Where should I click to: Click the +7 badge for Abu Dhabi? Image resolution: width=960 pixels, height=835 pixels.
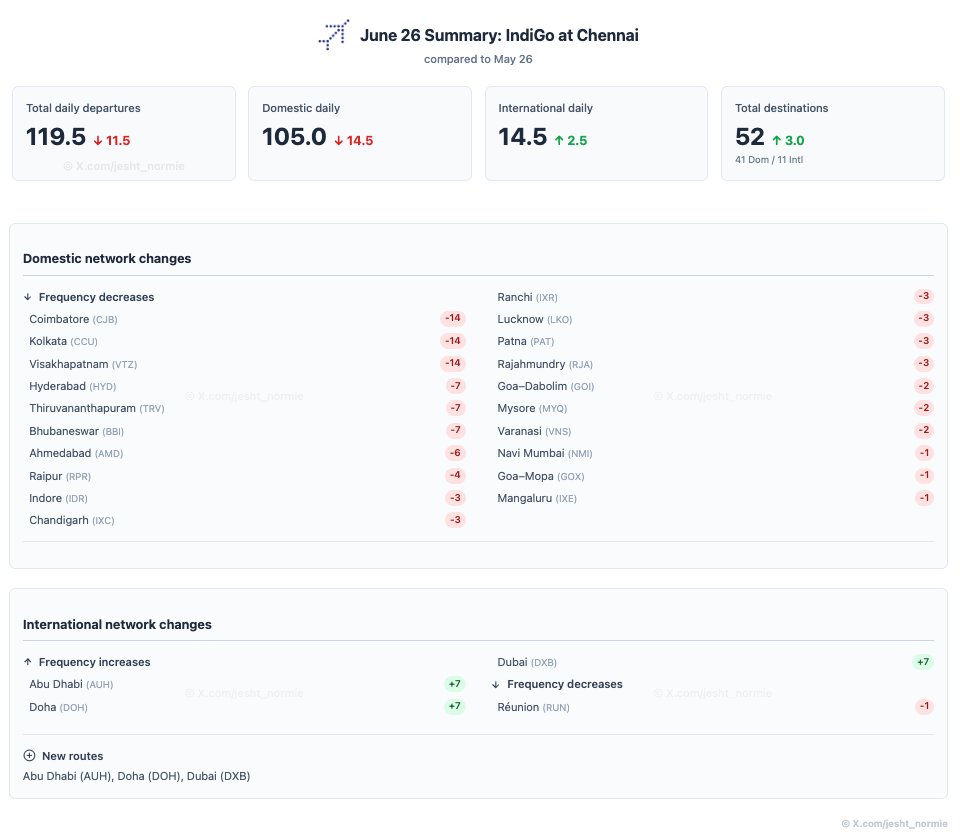(454, 684)
